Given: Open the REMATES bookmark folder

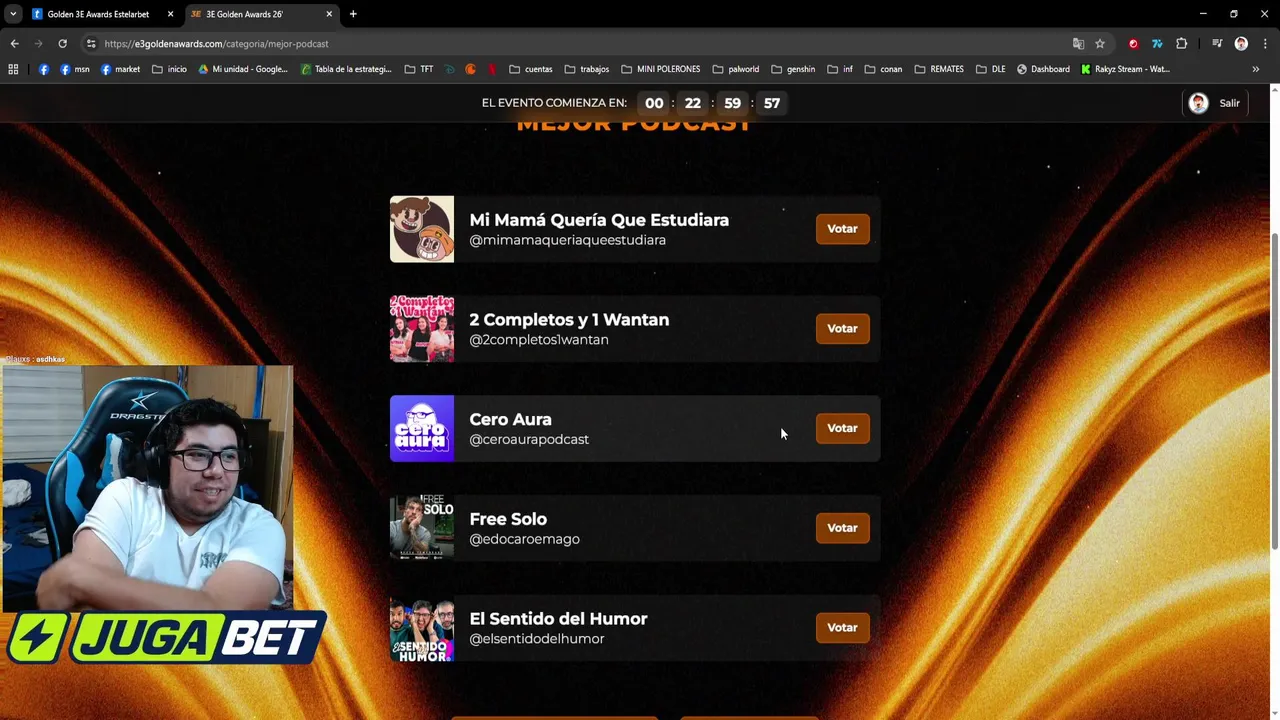Looking at the screenshot, I should tap(939, 69).
